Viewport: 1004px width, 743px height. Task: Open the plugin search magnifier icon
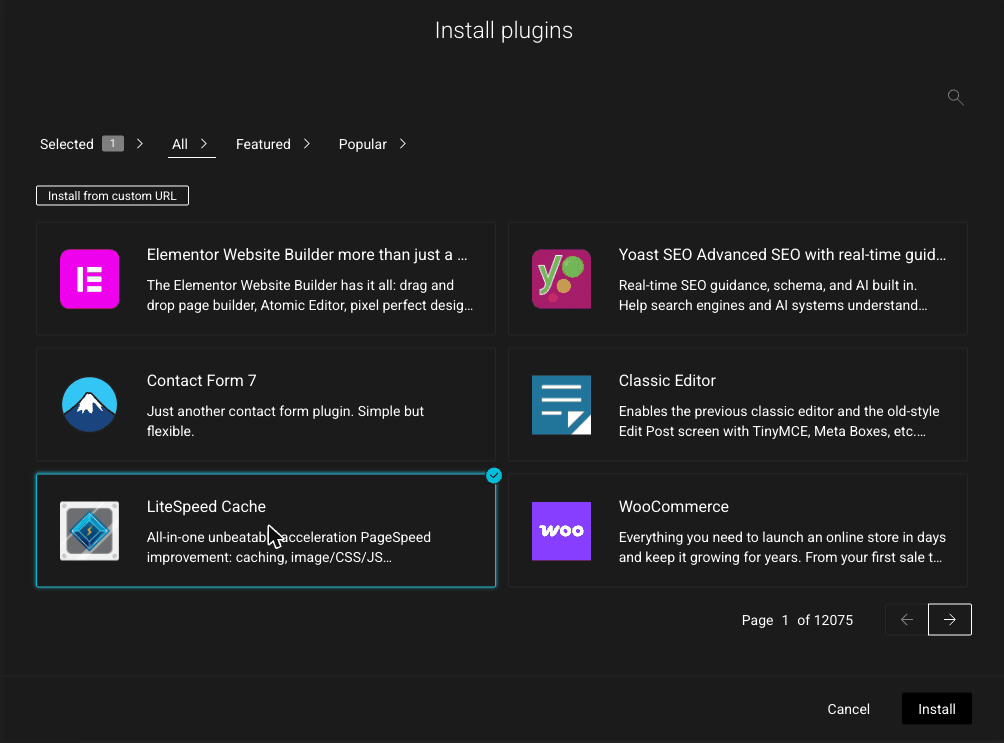(955, 97)
